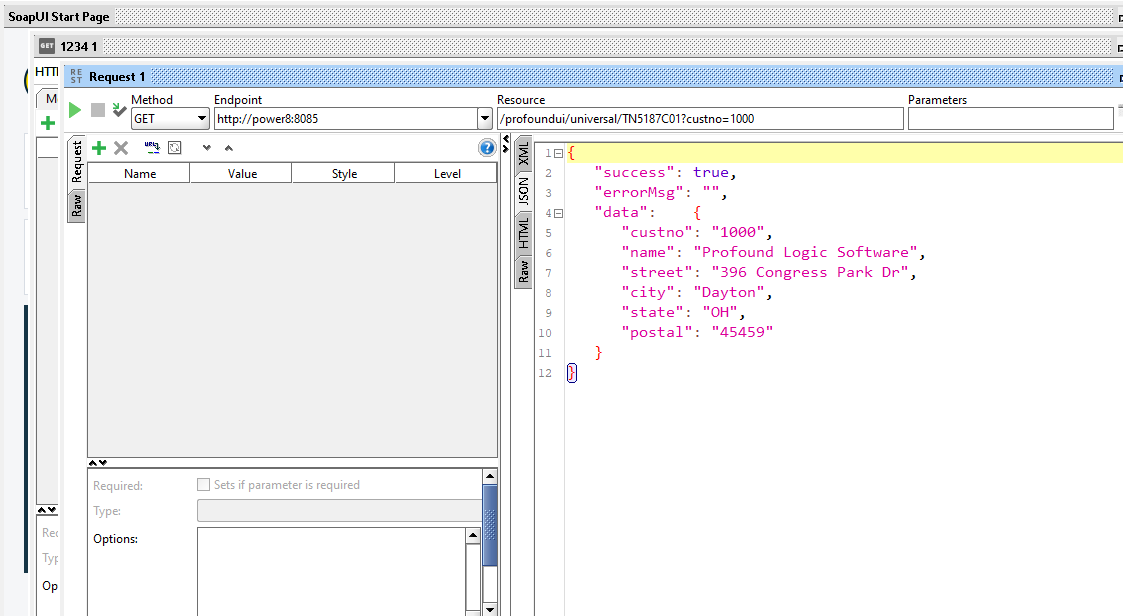Click the reset parameter values icon
Screen dimensions: 1123x616
click(175, 148)
